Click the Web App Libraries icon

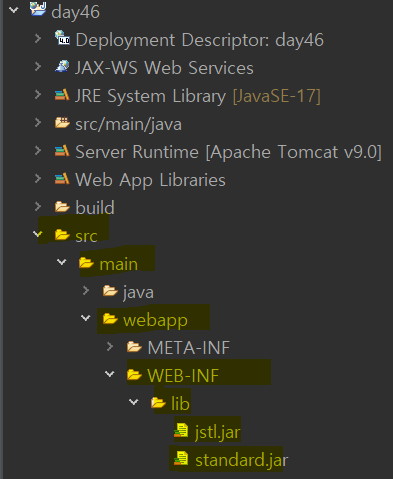coord(62,179)
